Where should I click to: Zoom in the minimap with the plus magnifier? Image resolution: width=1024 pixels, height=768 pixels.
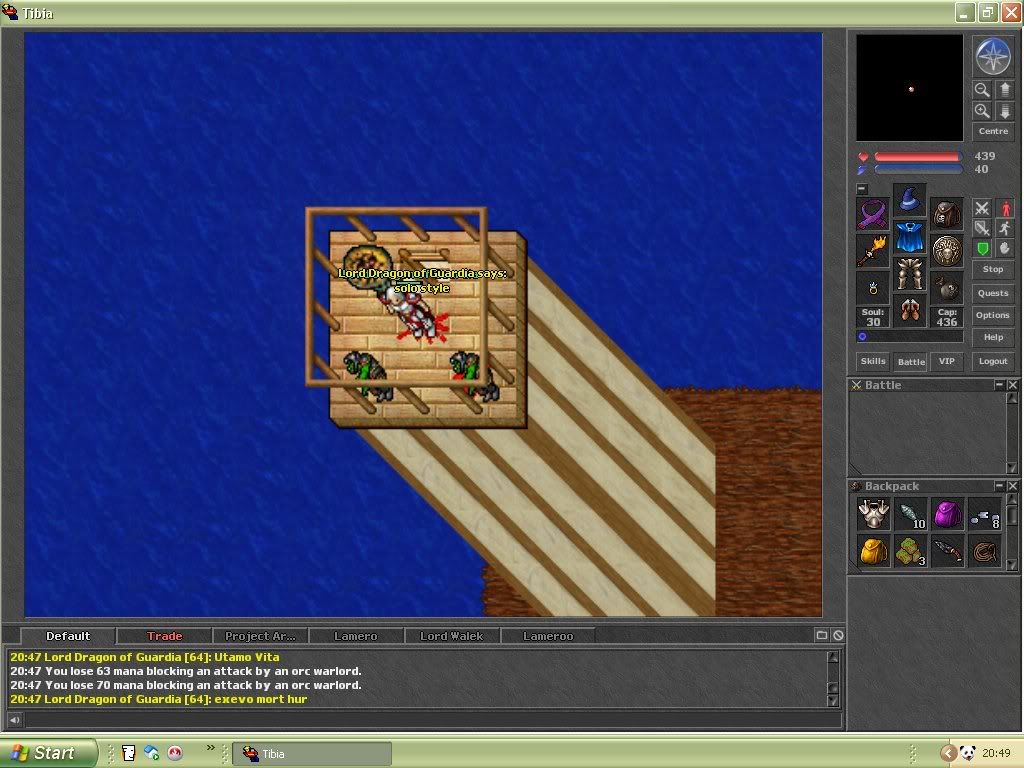point(982,111)
